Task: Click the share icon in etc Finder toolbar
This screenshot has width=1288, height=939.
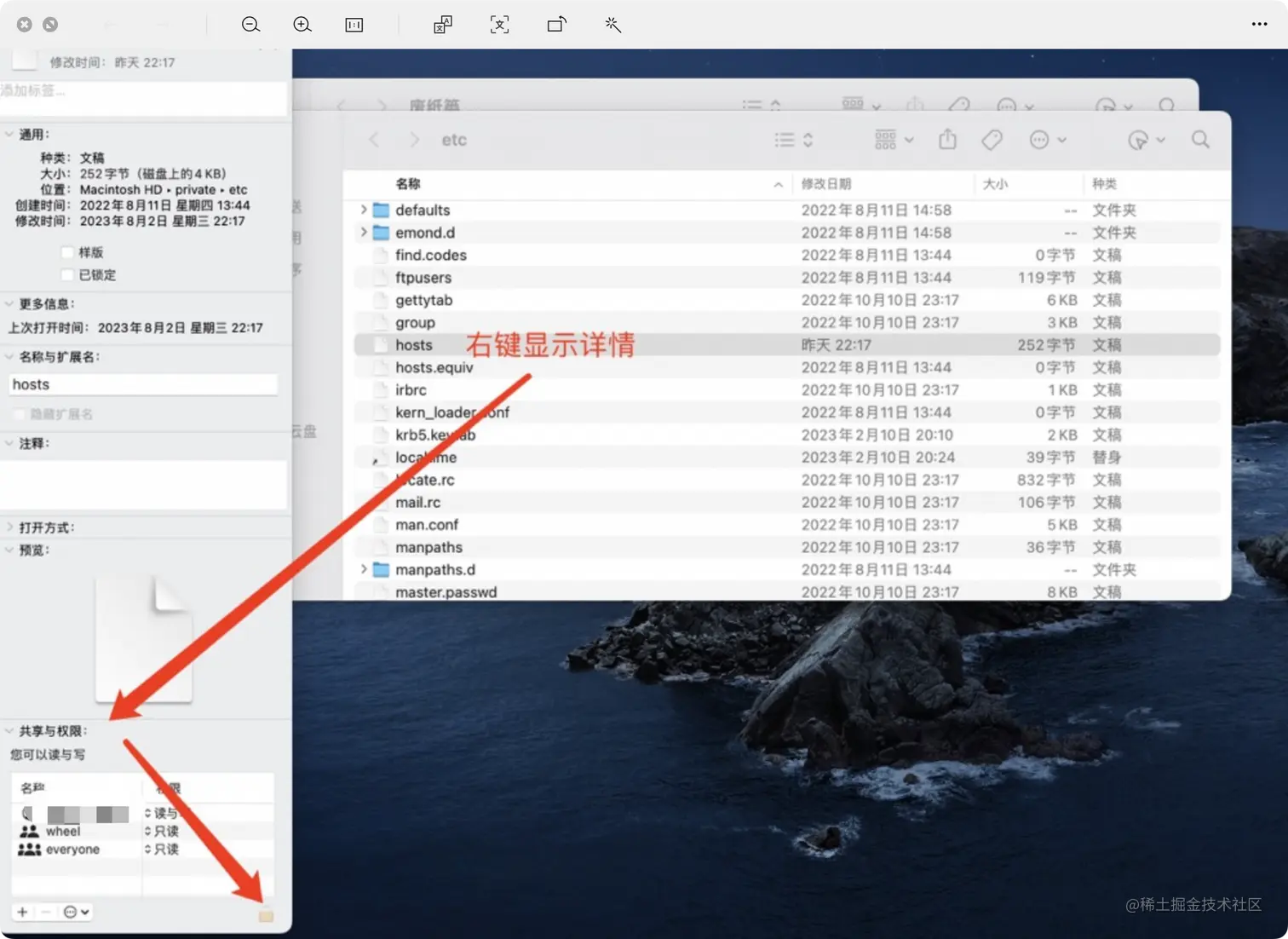Action: click(x=947, y=139)
